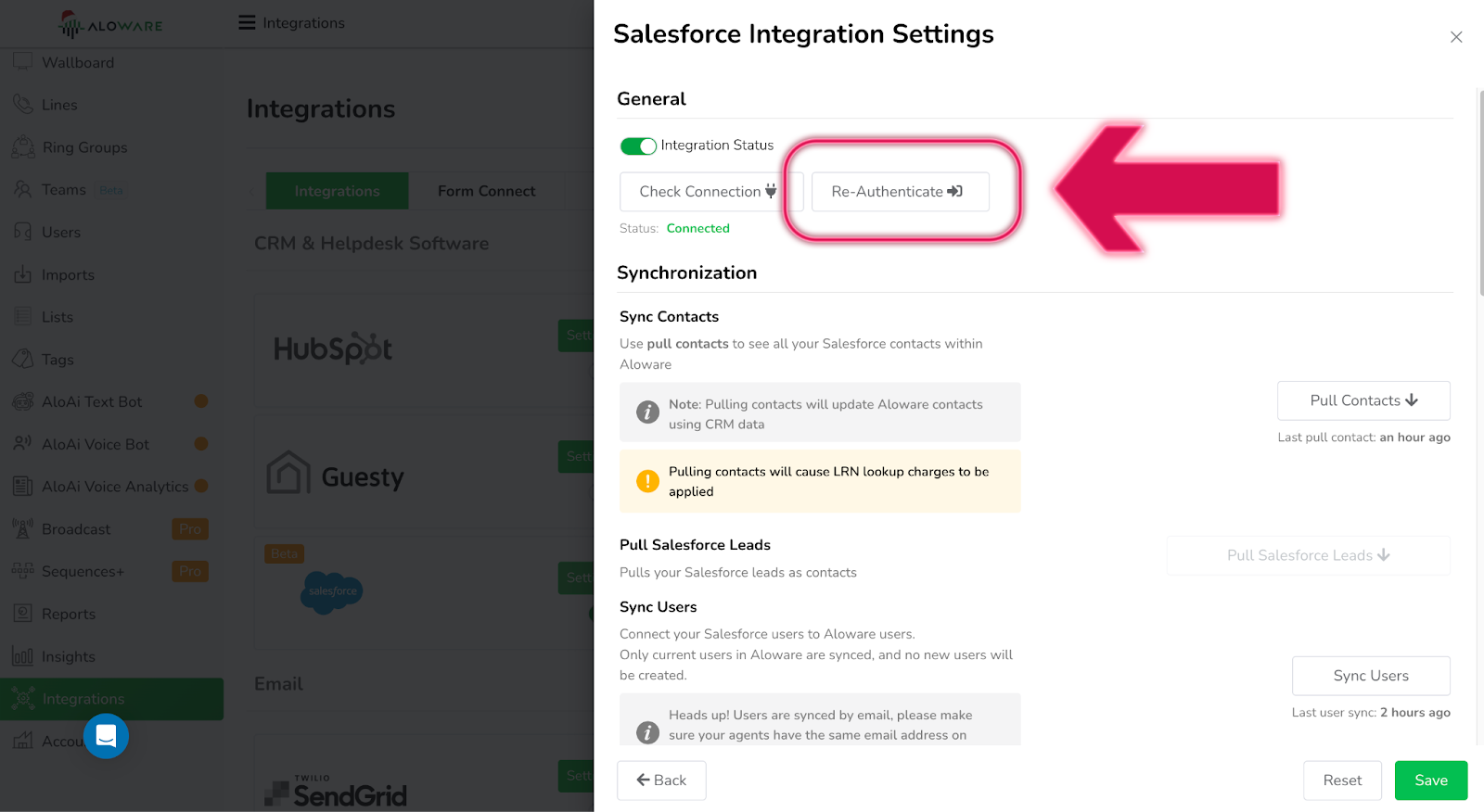
Task: Open Wallboard in the sidebar
Action: (78, 63)
